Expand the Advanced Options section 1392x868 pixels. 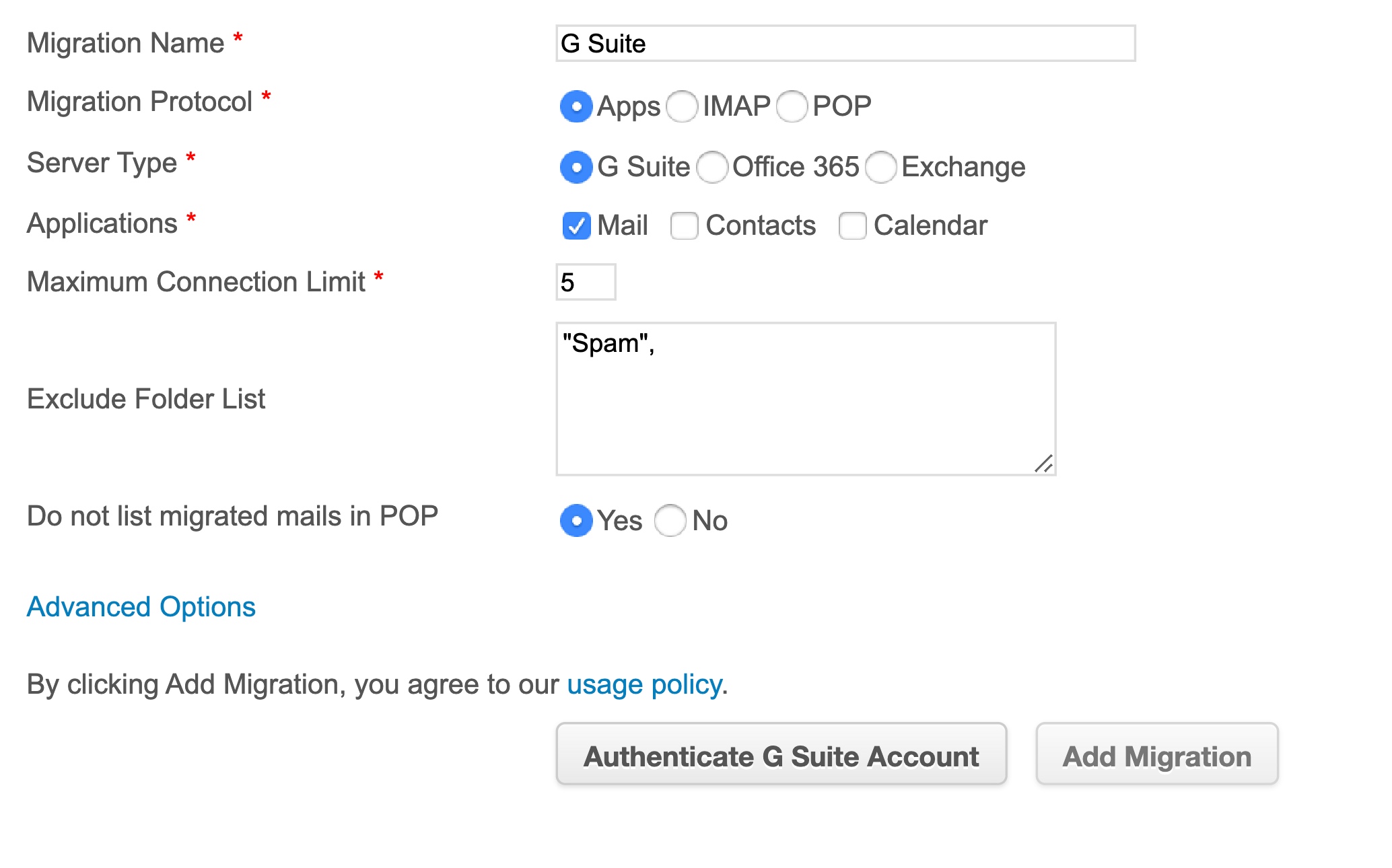coord(141,607)
